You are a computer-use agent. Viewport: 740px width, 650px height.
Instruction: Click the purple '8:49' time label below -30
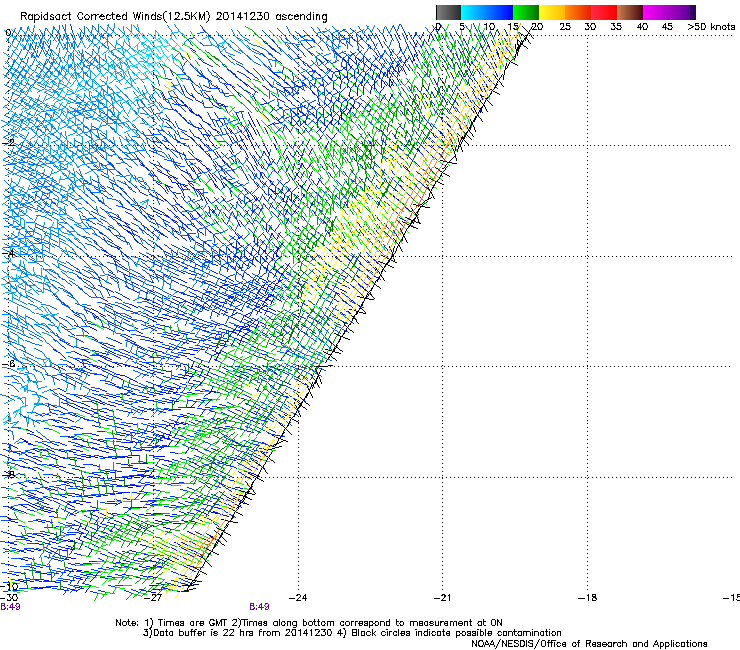[x=10, y=607]
